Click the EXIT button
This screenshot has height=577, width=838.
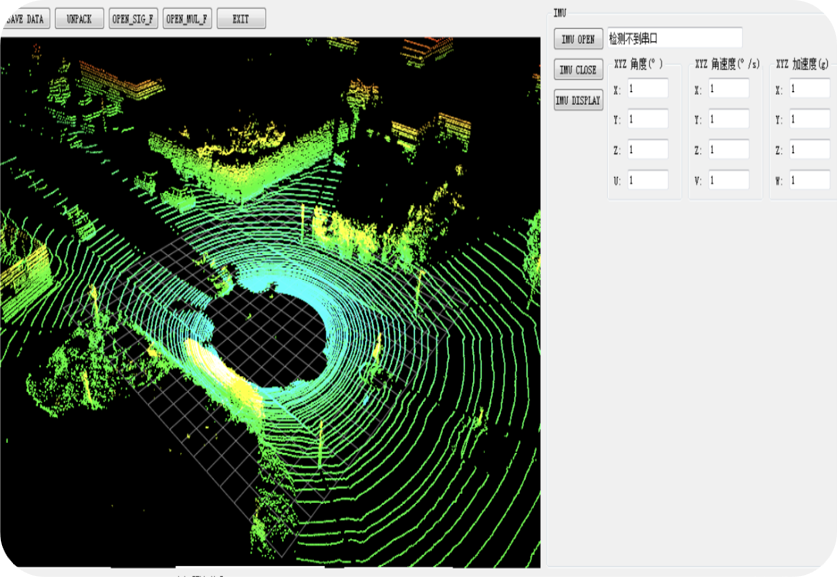[x=241, y=19]
